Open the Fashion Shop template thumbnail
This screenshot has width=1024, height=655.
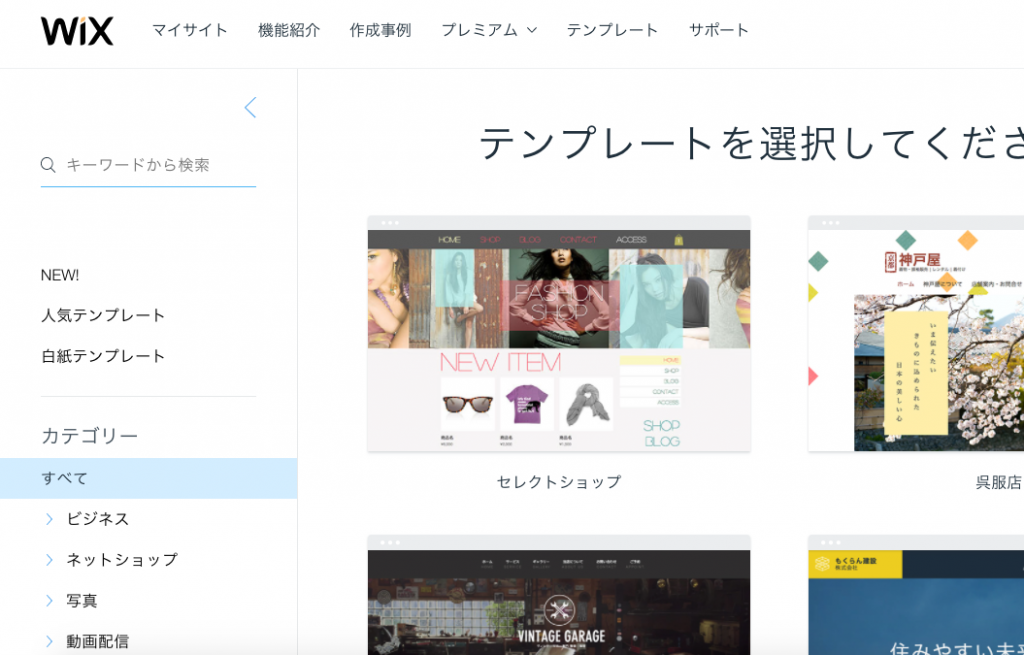point(559,334)
